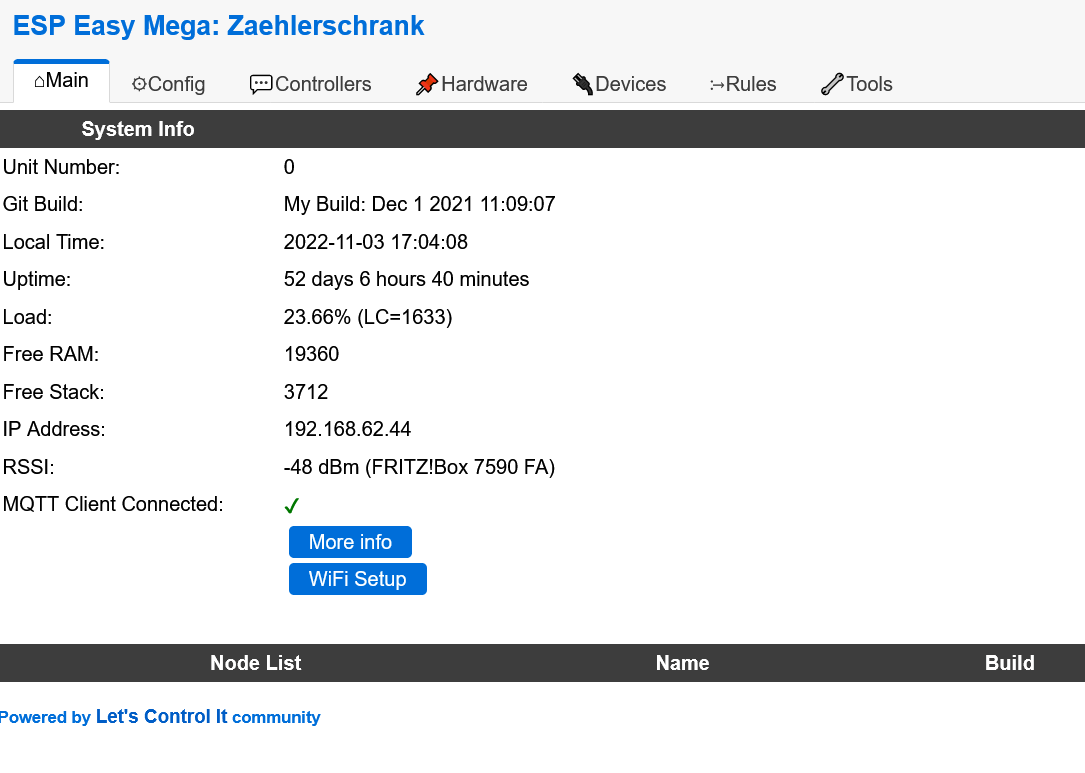The image size is (1085, 773).
Task: Click the arrow icon beside Rules
Action: (x=717, y=85)
